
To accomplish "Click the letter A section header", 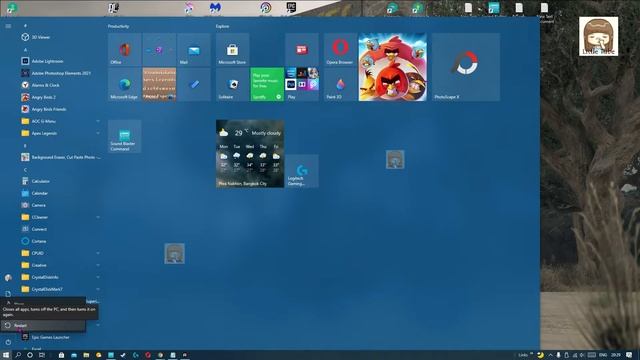I will coord(25,49).
